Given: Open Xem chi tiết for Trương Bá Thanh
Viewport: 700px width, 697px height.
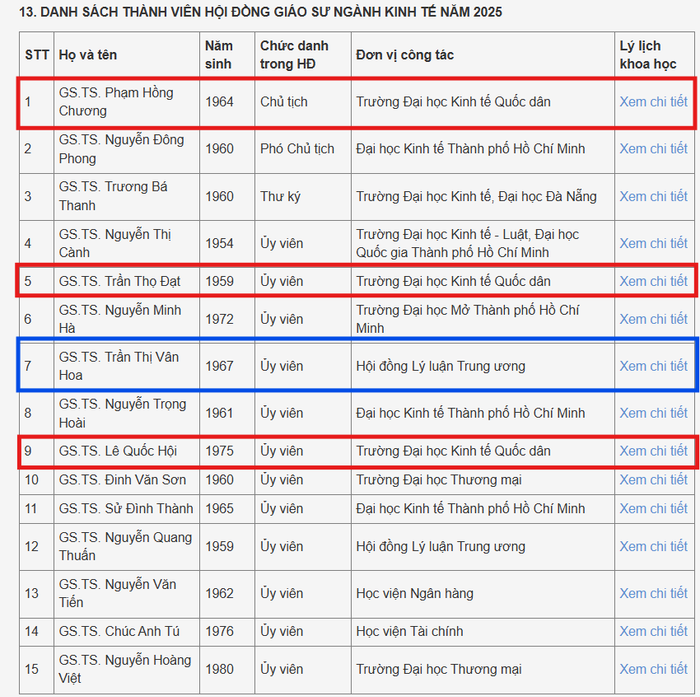Looking at the screenshot, I should pos(653,196).
